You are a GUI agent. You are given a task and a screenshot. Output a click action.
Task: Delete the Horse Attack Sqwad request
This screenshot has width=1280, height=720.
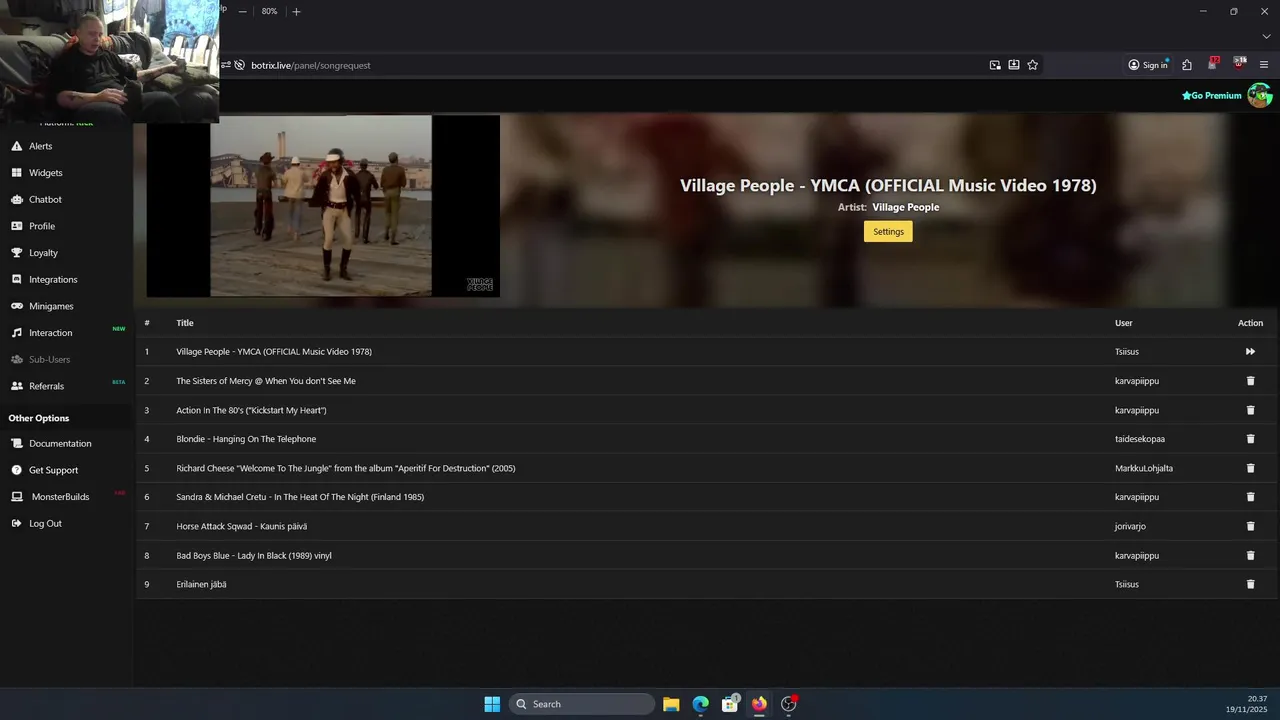point(1250,526)
